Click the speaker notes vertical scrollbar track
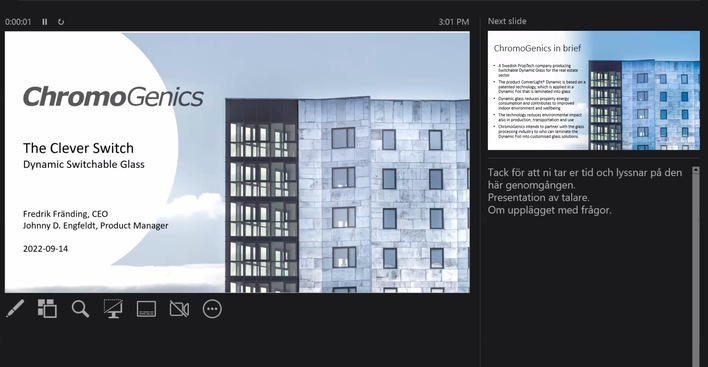 click(696, 271)
